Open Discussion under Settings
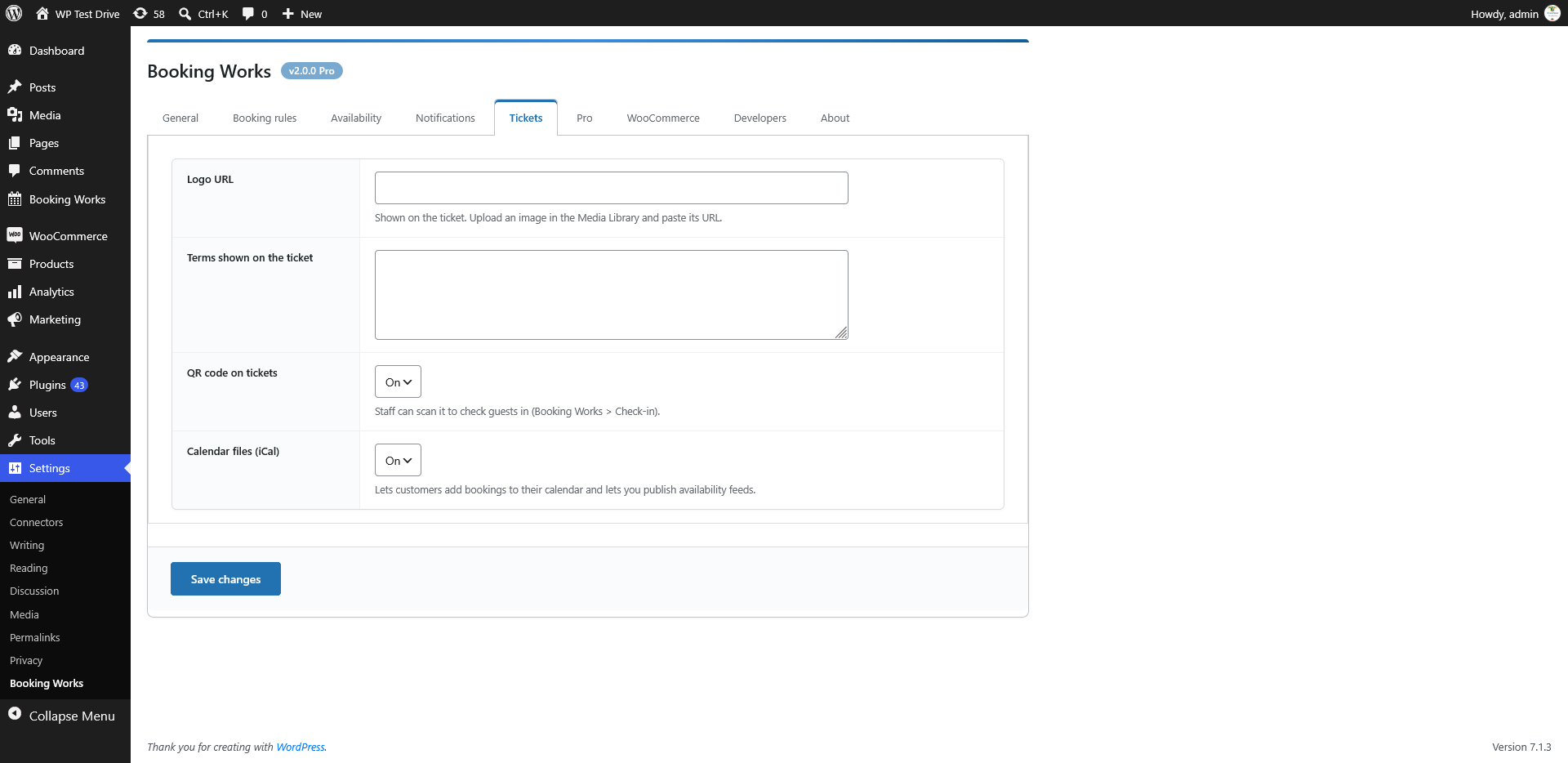The height and width of the screenshot is (763, 1568). coord(34,591)
